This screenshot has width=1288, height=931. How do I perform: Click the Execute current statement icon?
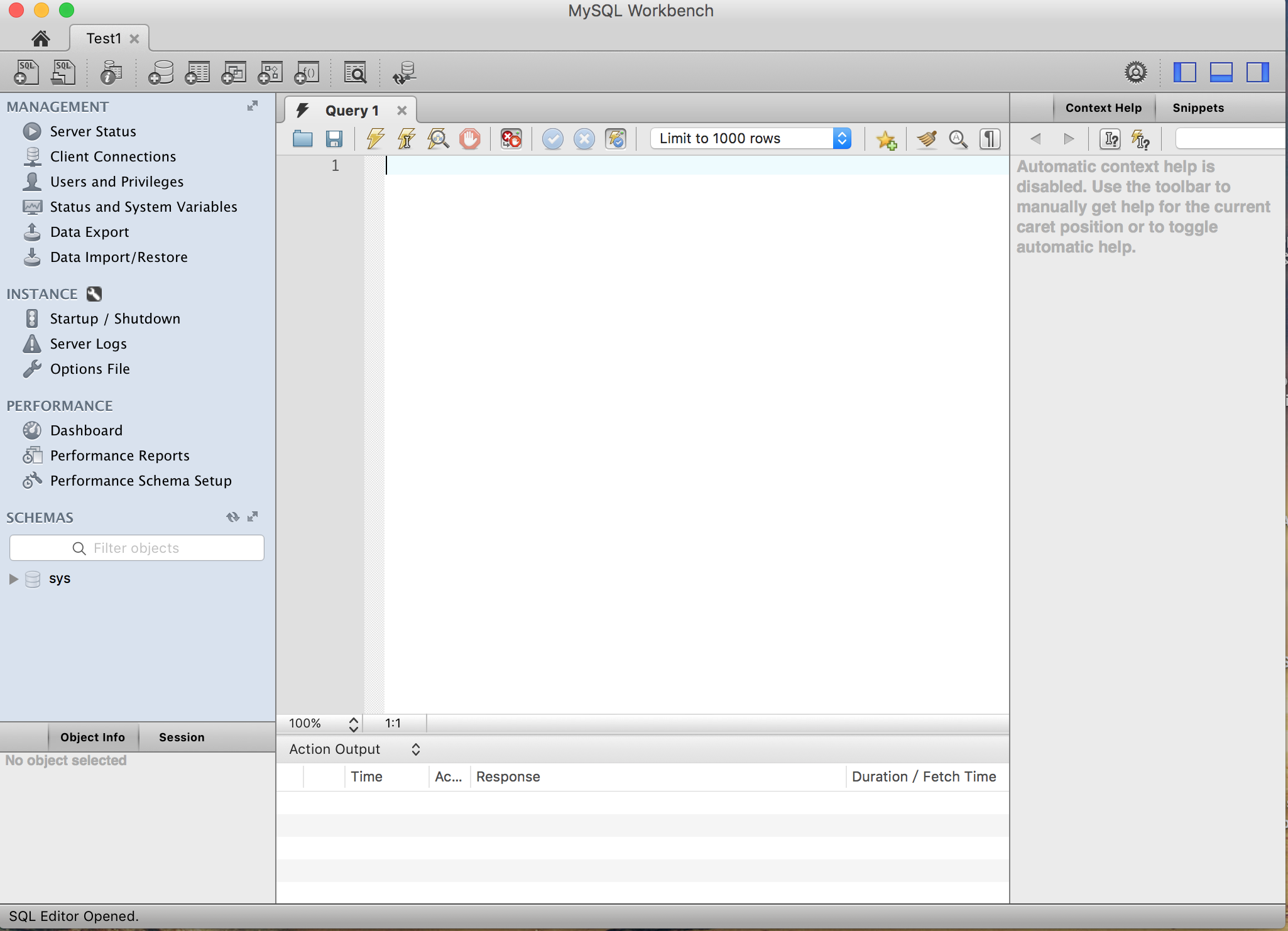coord(406,138)
